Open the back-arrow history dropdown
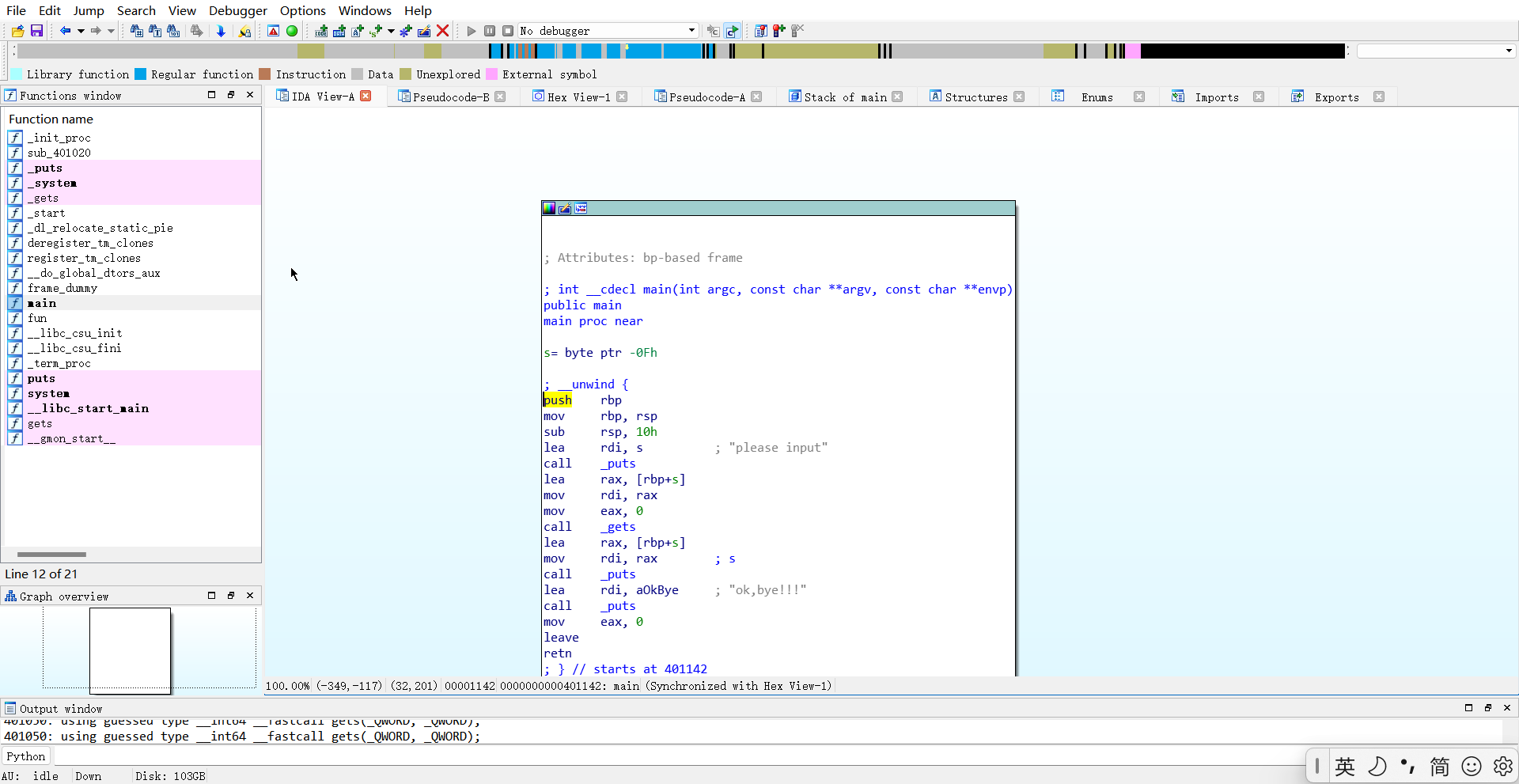 [x=81, y=31]
